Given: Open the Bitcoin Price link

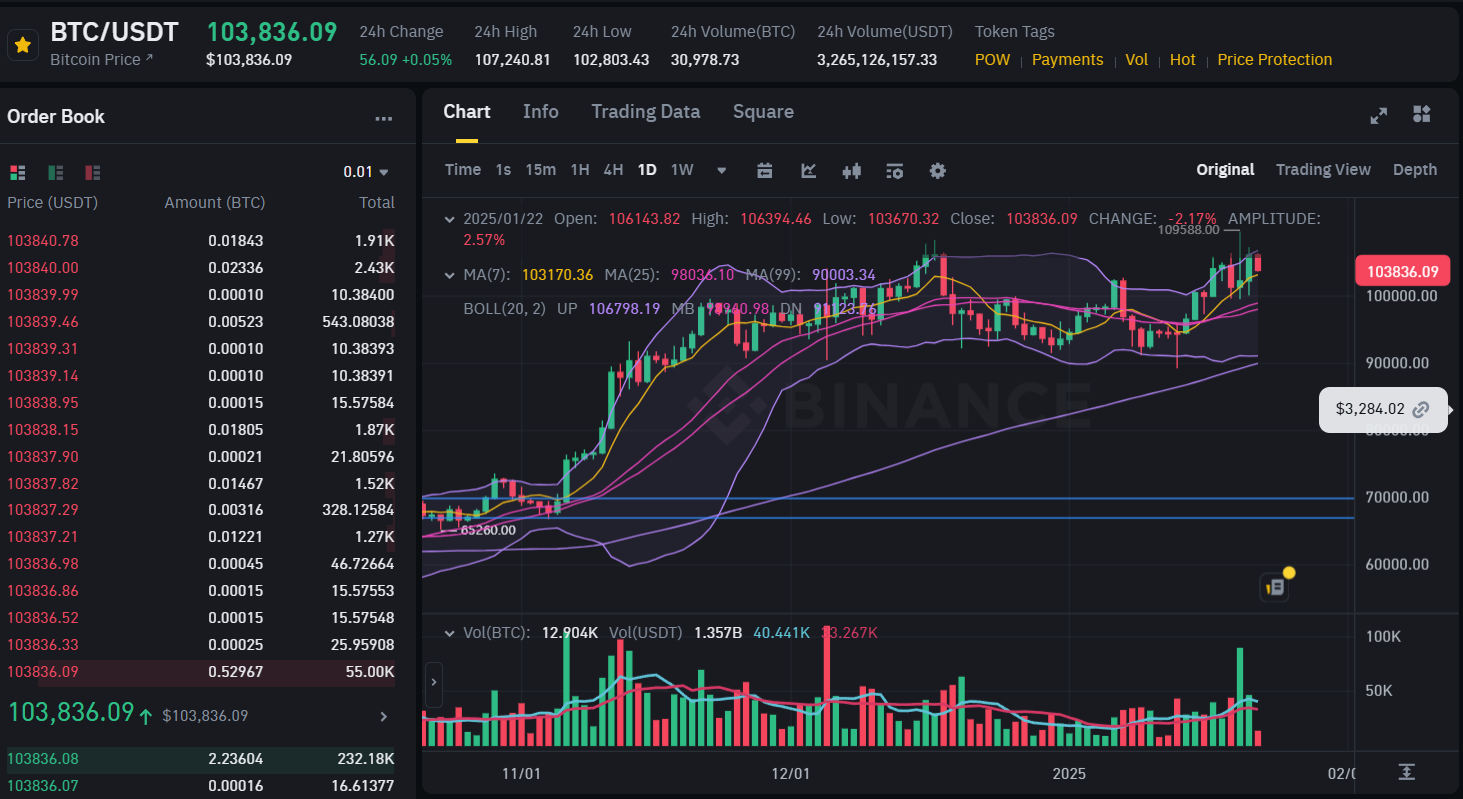Looking at the screenshot, I should (x=102, y=59).
